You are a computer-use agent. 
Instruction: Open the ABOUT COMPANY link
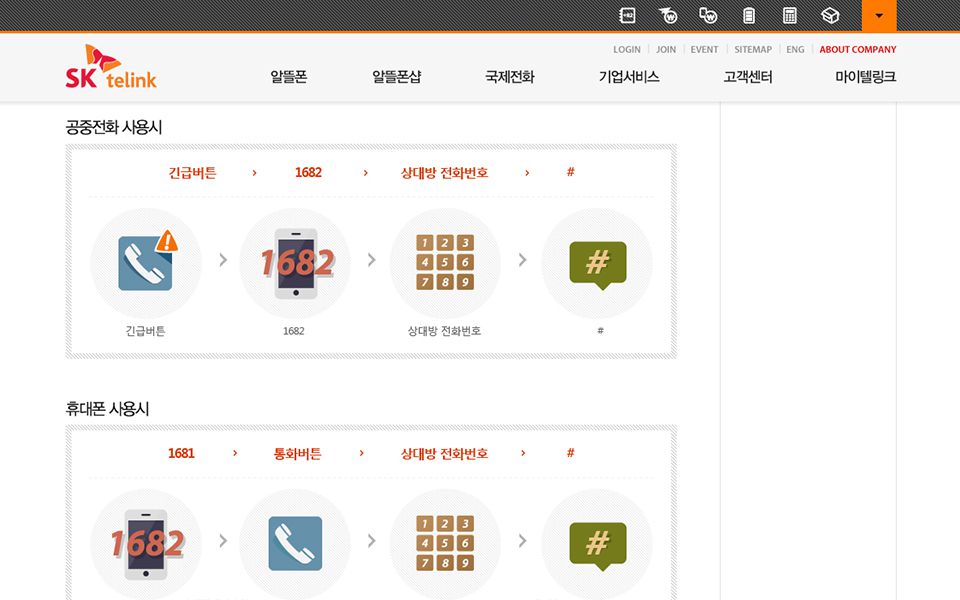857,50
